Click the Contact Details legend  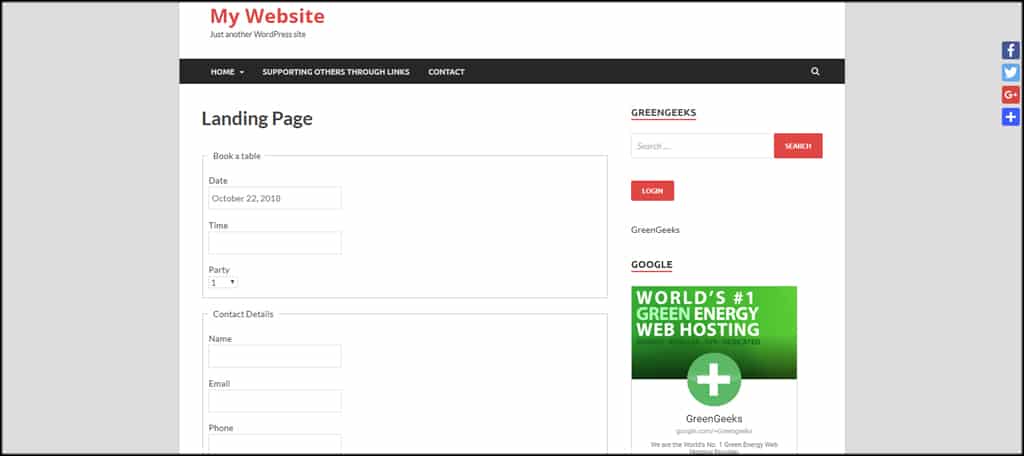pos(243,314)
